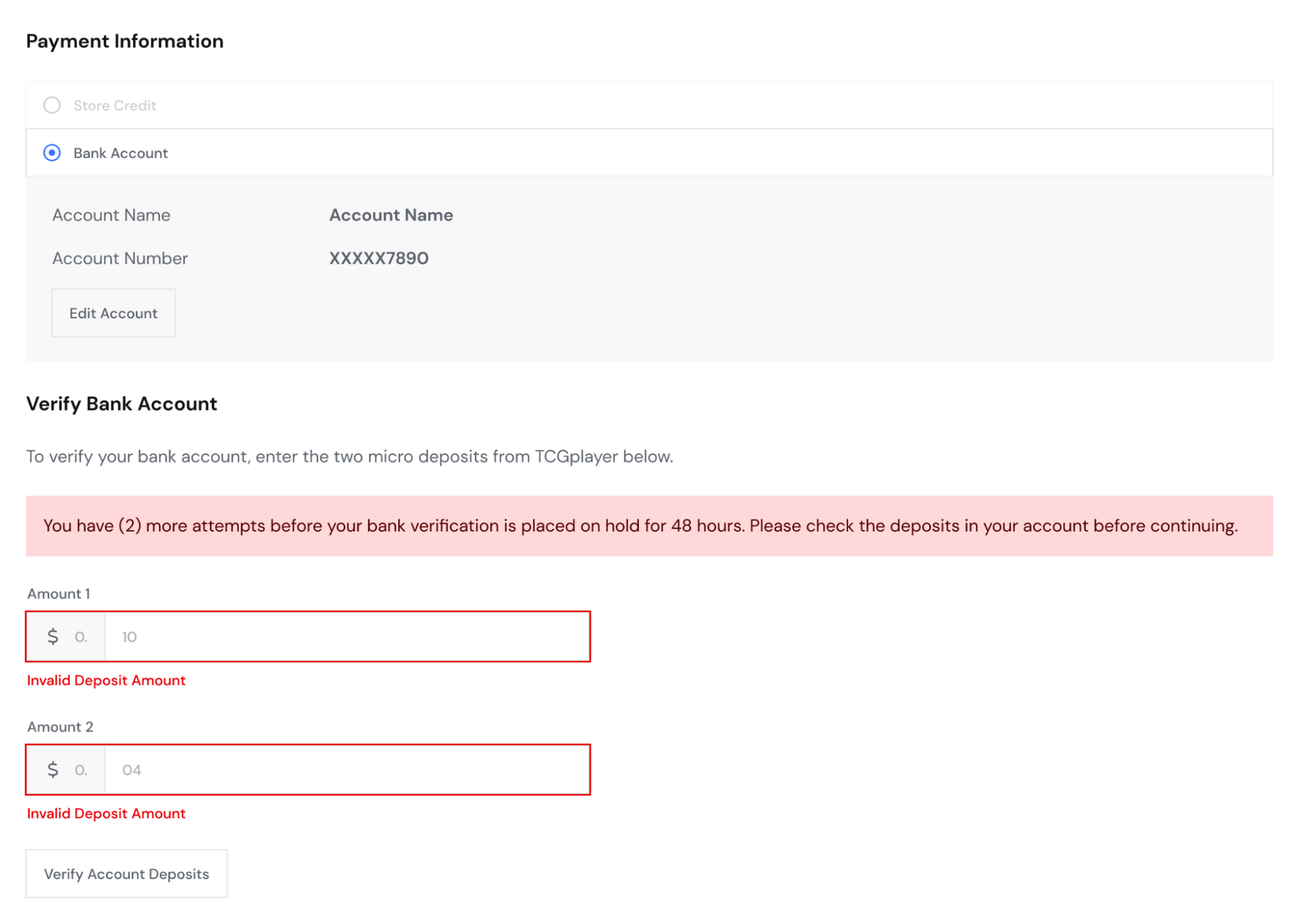Click the dollar sign prefix of Amount 1
This screenshot has width=1299, height=924.
pyautogui.click(x=53, y=637)
